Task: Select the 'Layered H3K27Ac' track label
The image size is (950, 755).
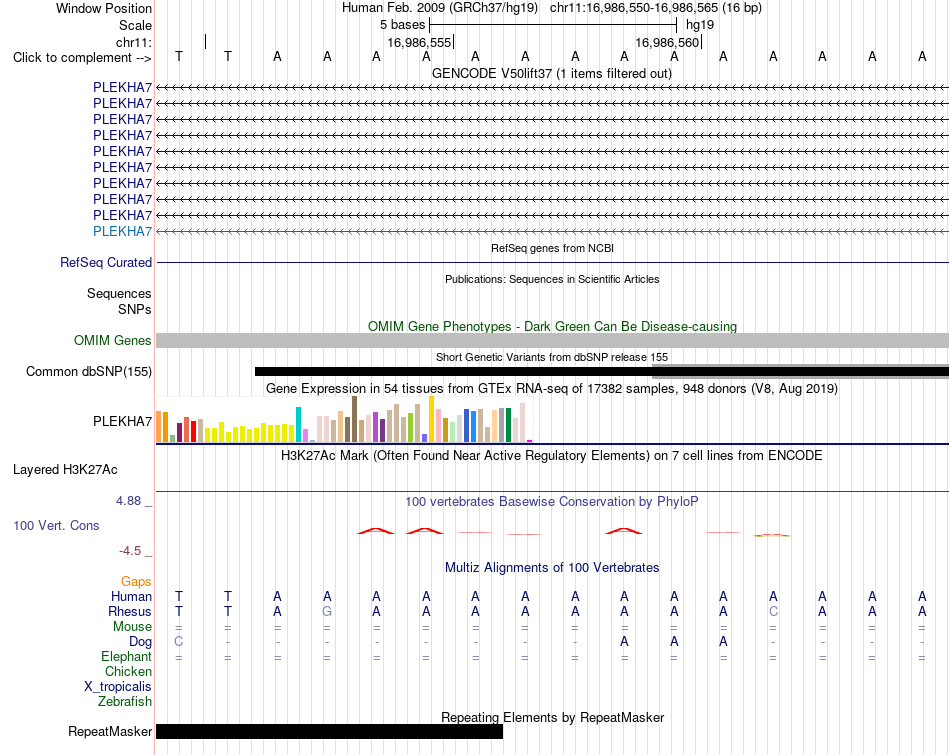Action: pos(65,470)
